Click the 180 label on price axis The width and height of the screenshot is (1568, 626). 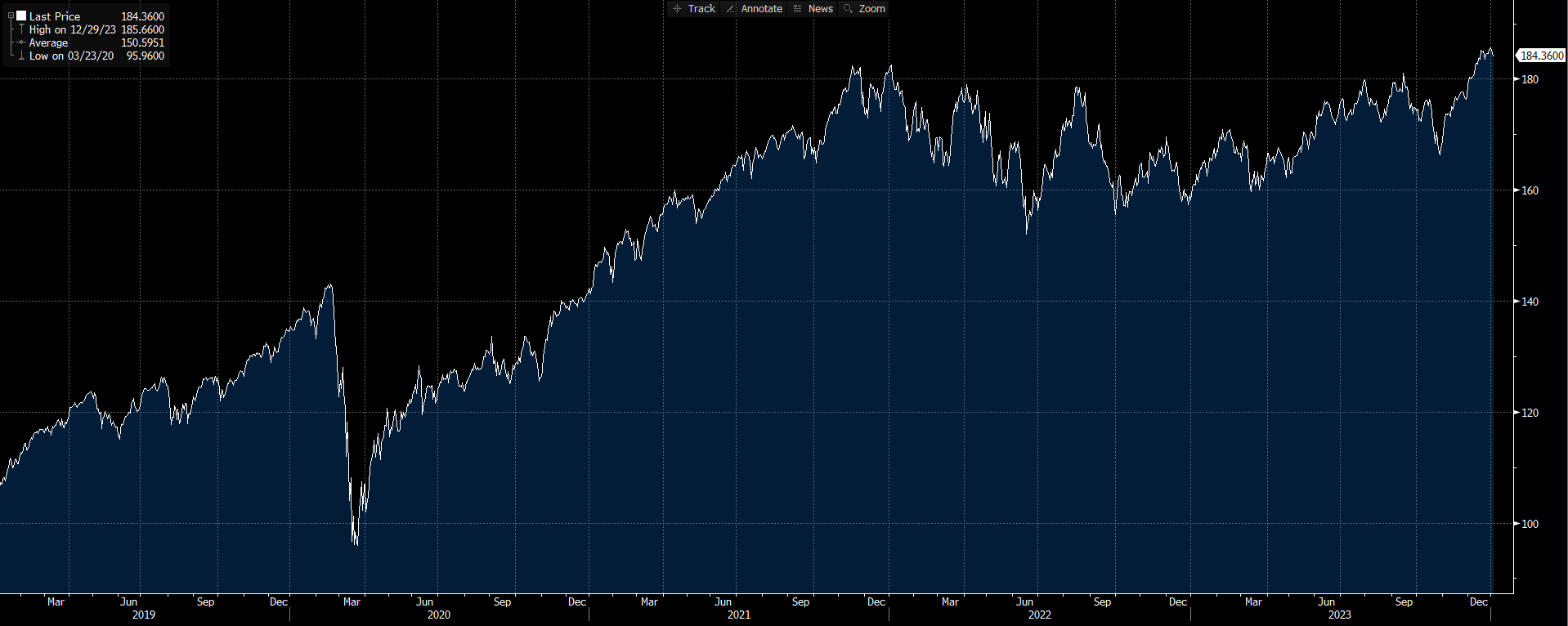(x=1529, y=79)
